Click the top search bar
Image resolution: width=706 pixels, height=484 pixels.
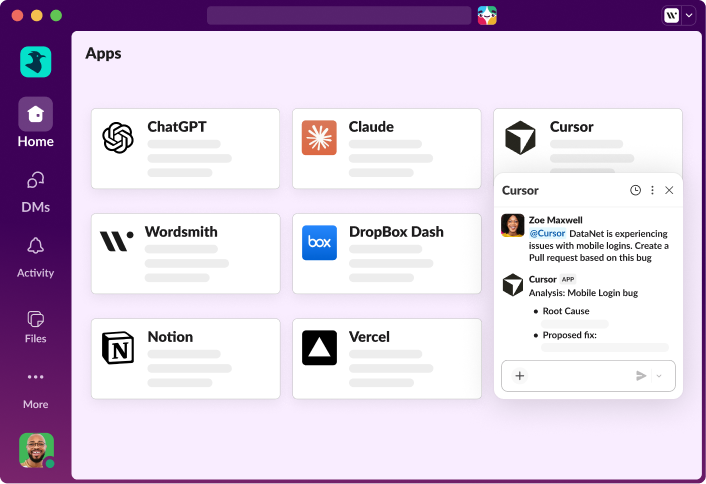pos(339,15)
